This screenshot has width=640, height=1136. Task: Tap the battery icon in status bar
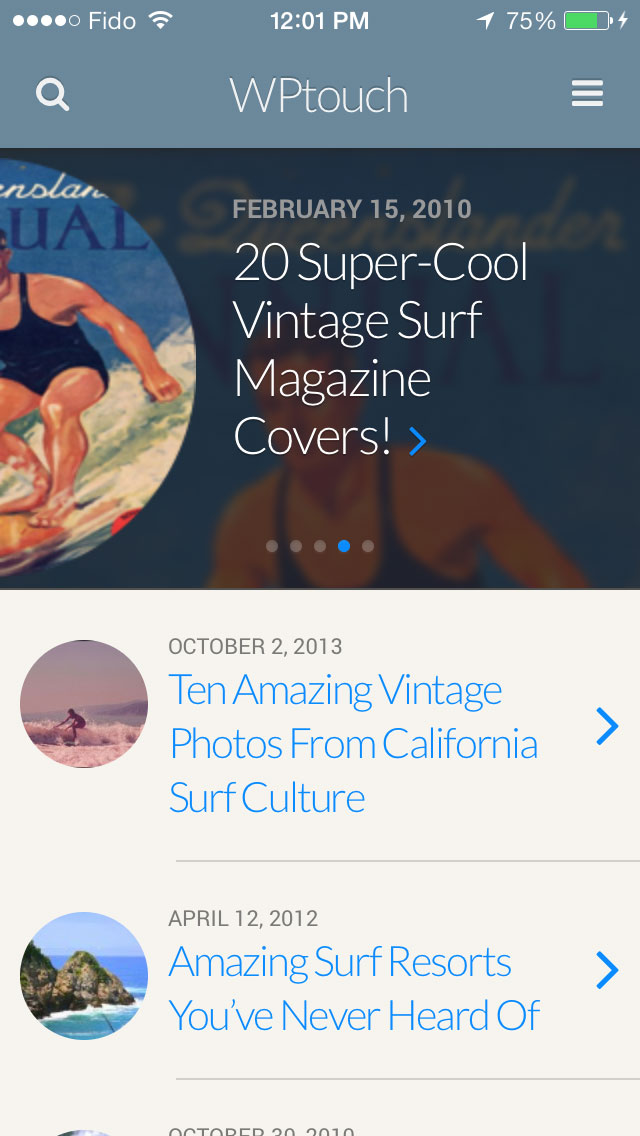coord(588,21)
